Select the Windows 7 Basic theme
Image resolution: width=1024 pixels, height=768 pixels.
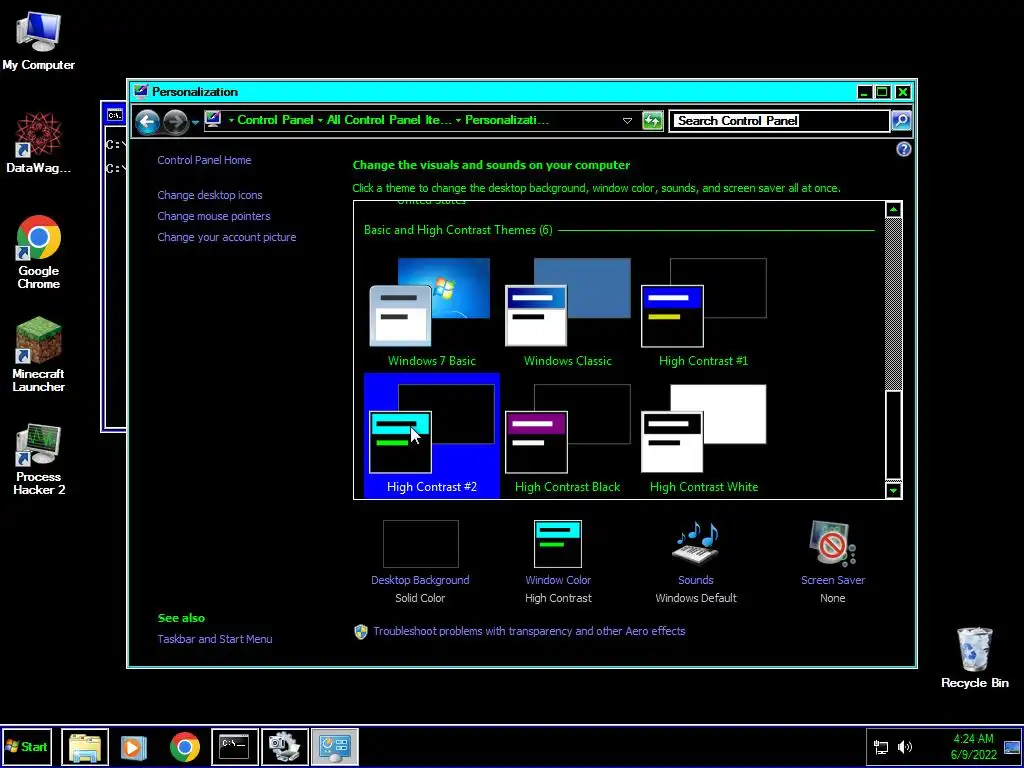[432, 312]
